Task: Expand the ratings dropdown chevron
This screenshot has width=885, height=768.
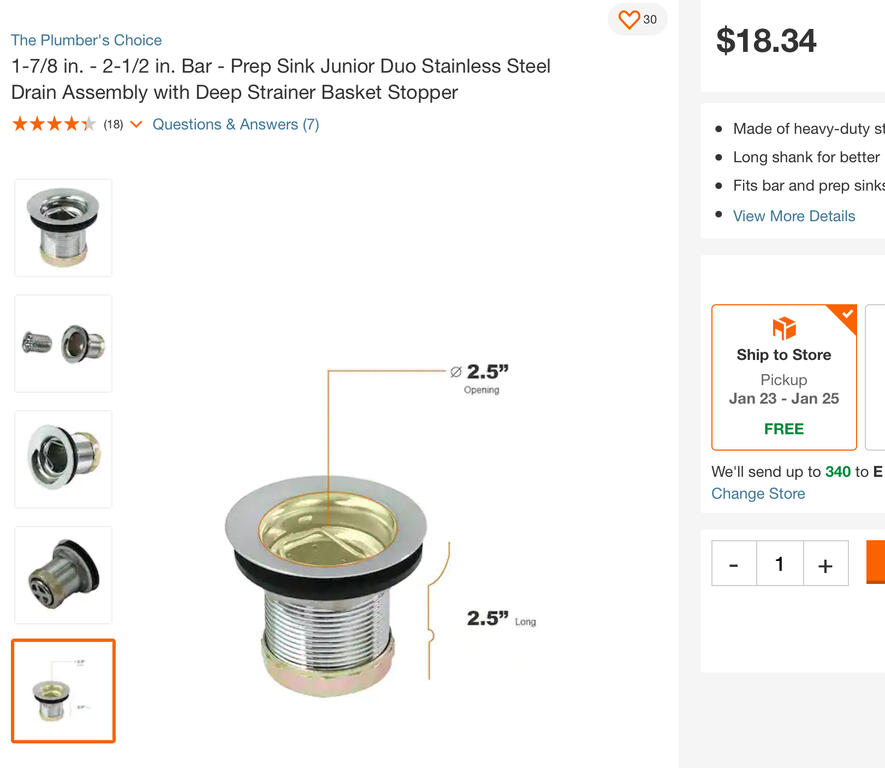Action: (136, 124)
